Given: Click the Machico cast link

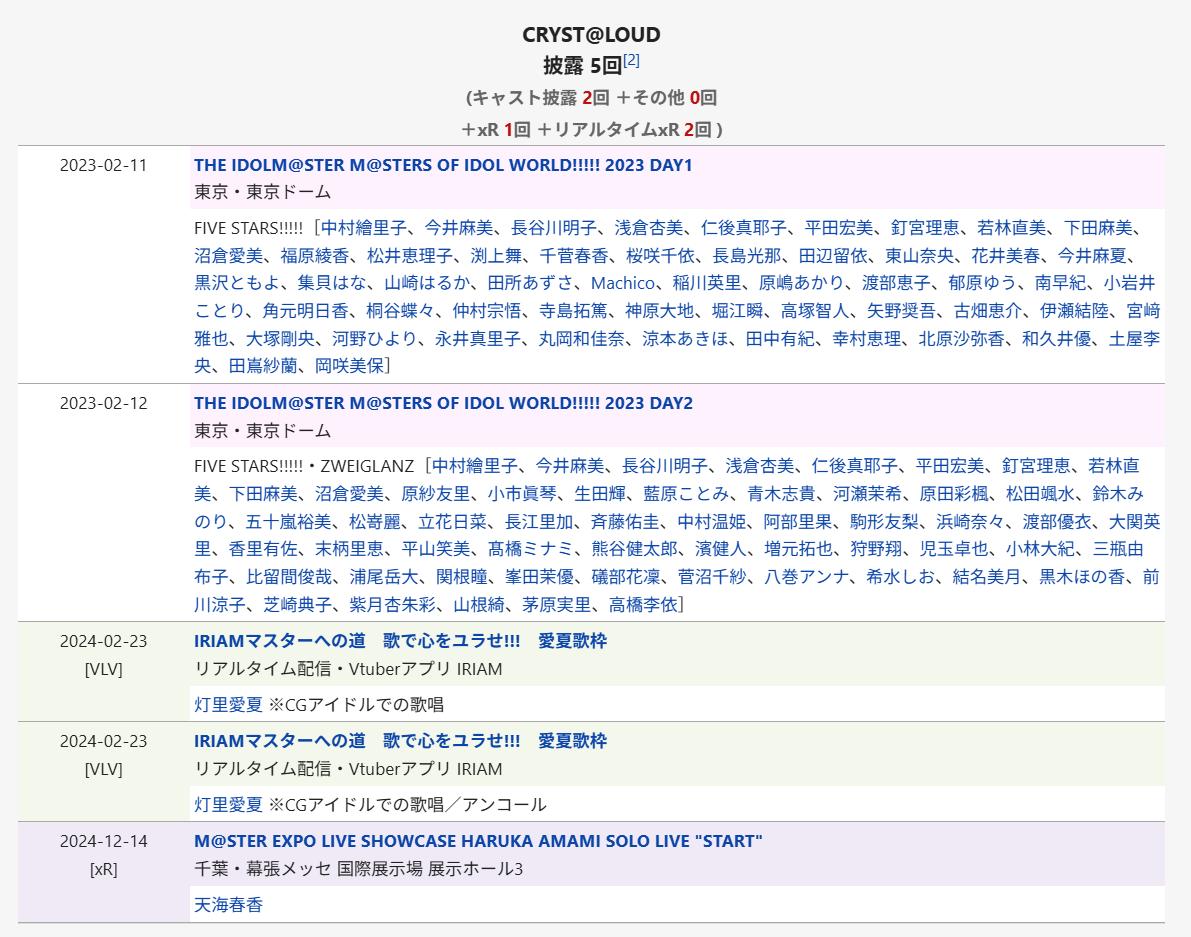Looking at the screenshot, I should [x=622, y=283].
